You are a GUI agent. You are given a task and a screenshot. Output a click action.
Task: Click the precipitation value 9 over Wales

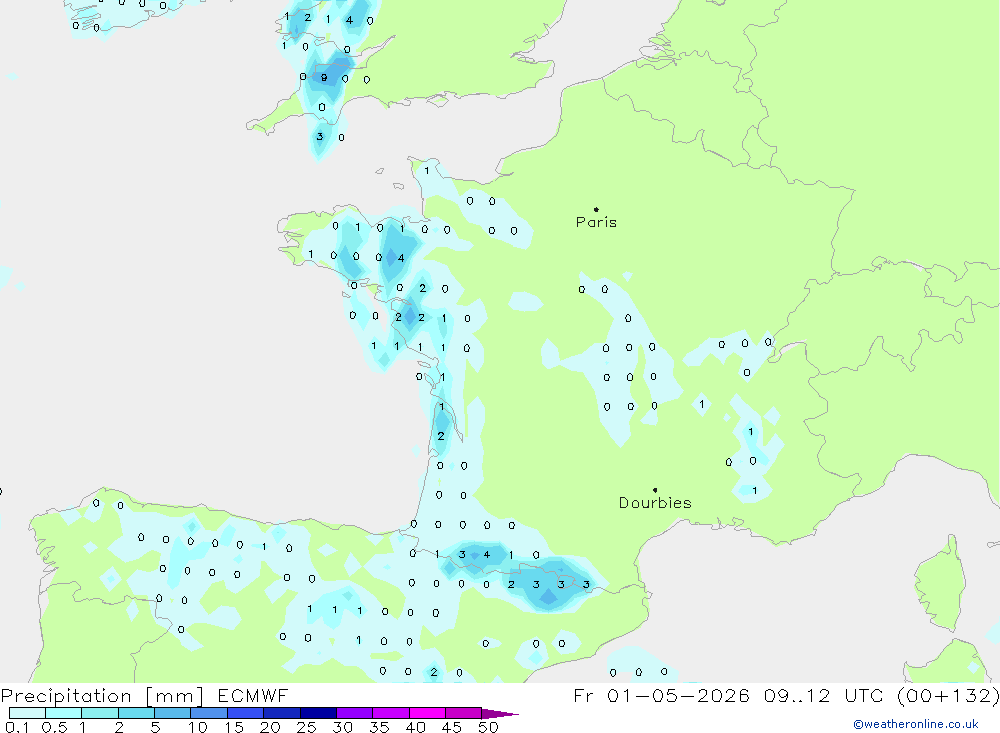[324, 78]
